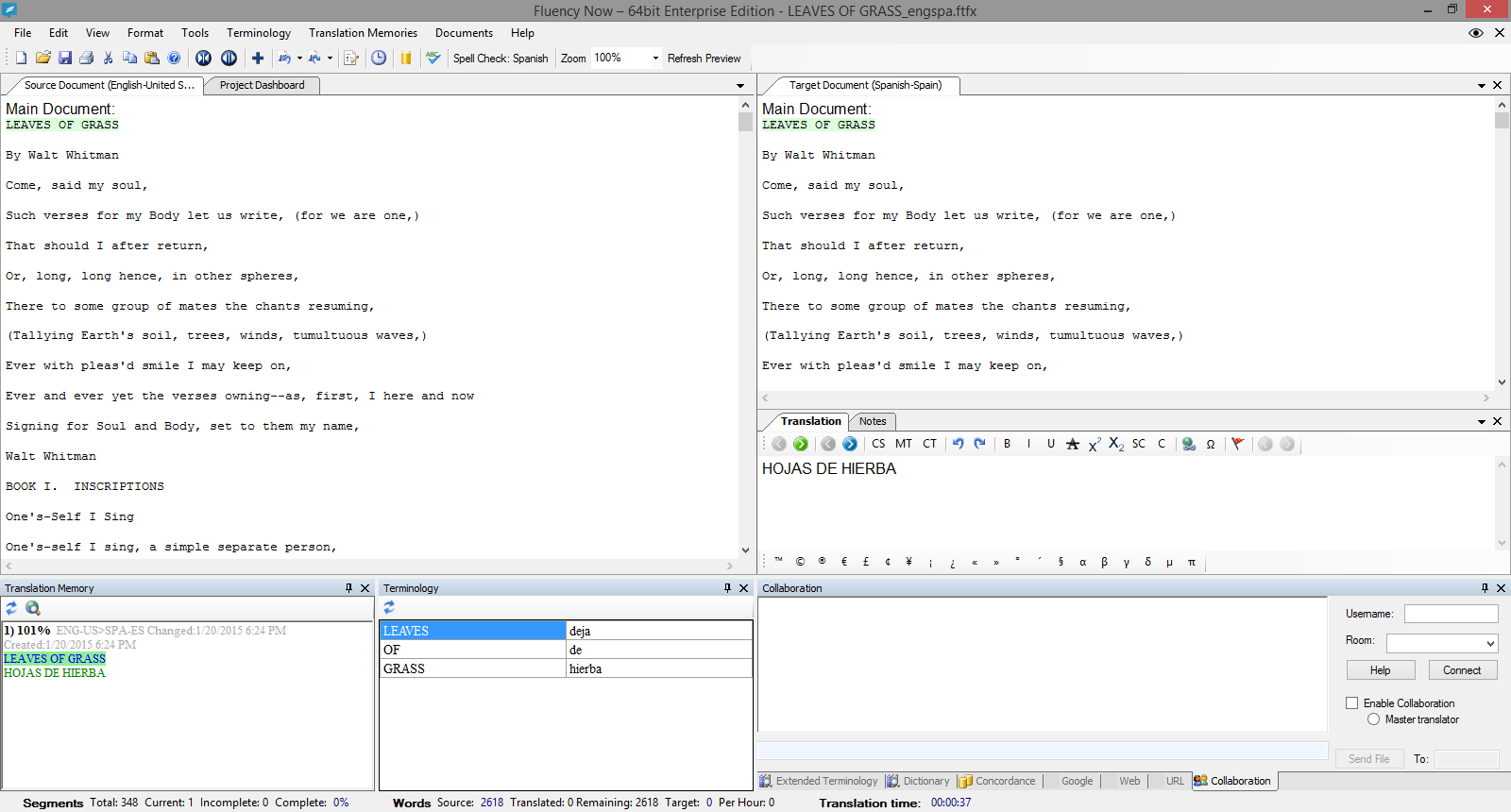Apply MT machine translation button

[x=904, y=444]
